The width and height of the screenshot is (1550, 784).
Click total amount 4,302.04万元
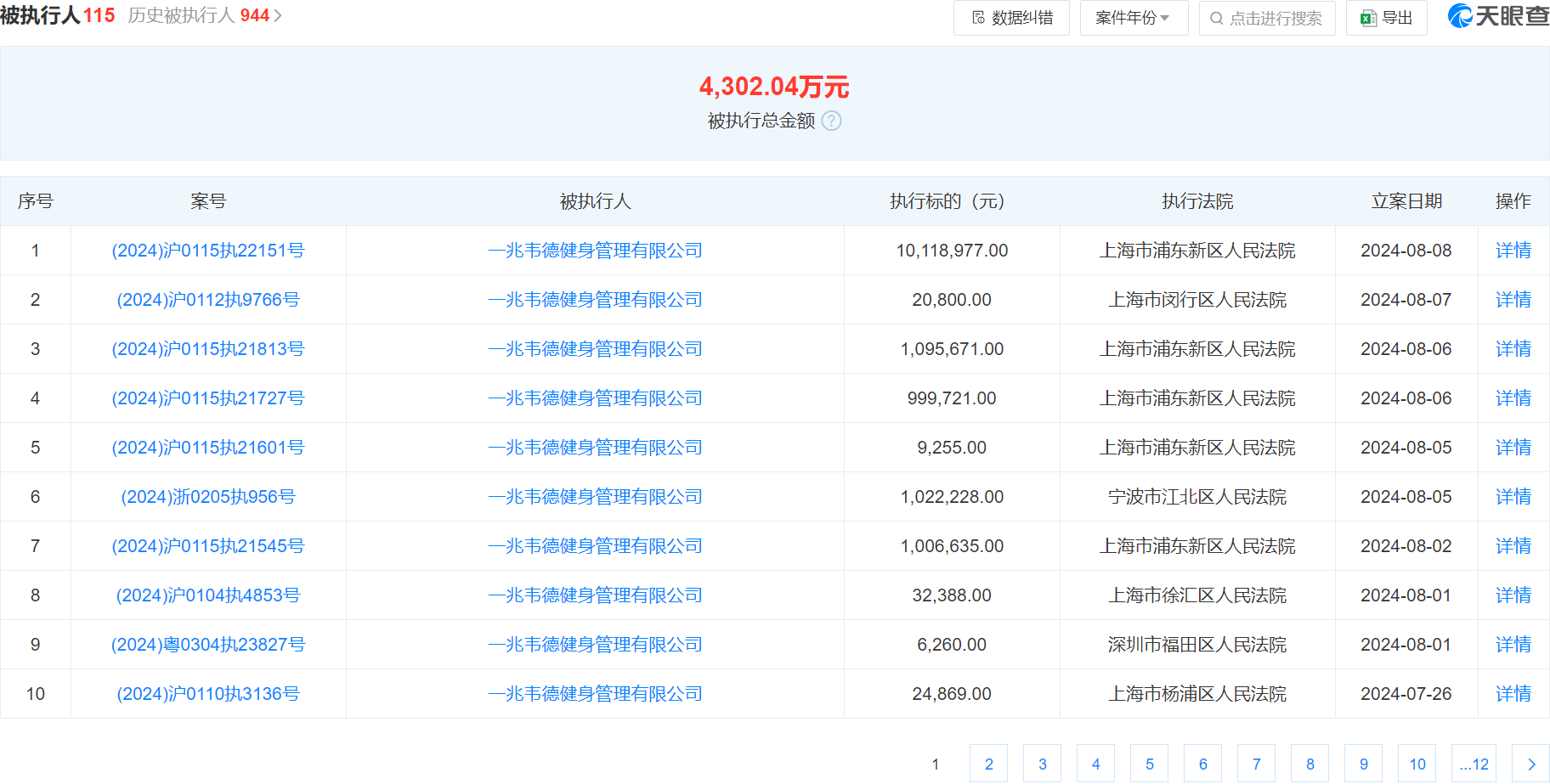774,86
